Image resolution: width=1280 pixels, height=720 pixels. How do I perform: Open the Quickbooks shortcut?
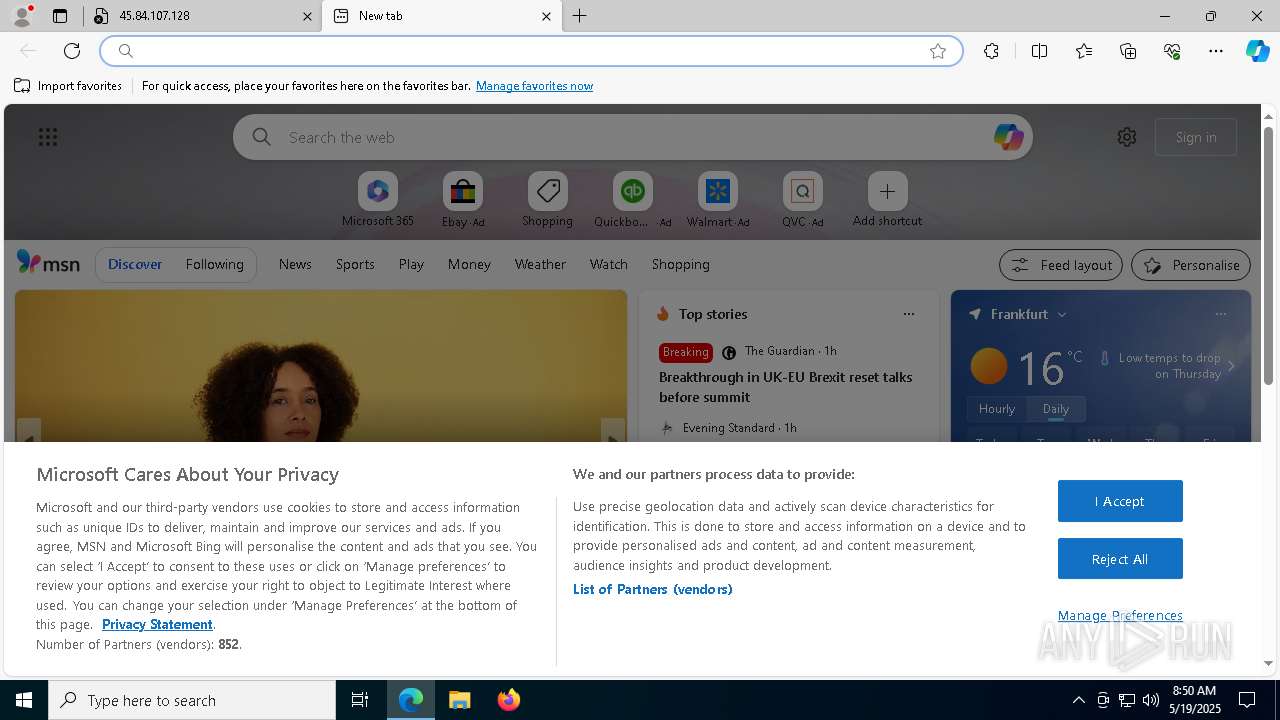632,200
